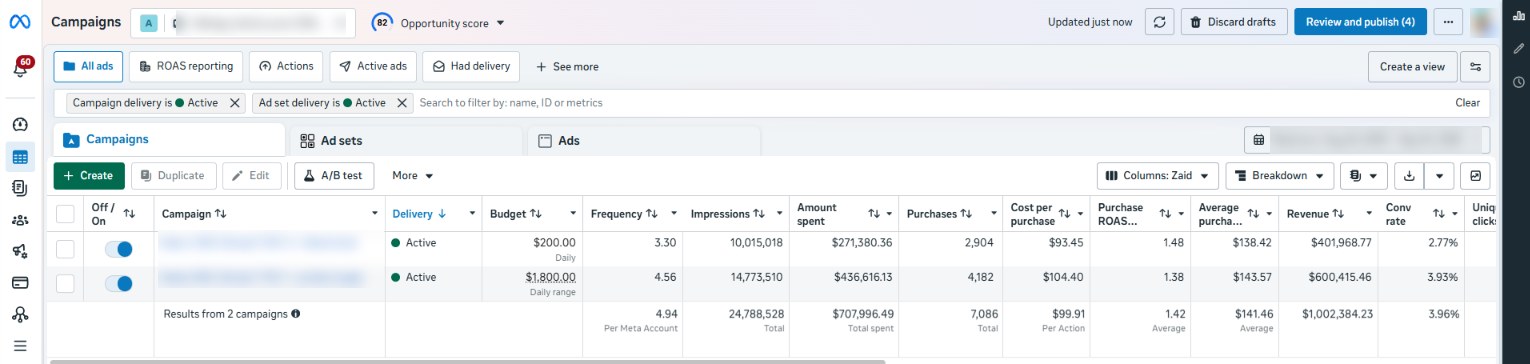Screen dimensions: 1530x364
Task: Toggle off the campaign with $200.00 daily budget
Action: [x=119, y=249]
